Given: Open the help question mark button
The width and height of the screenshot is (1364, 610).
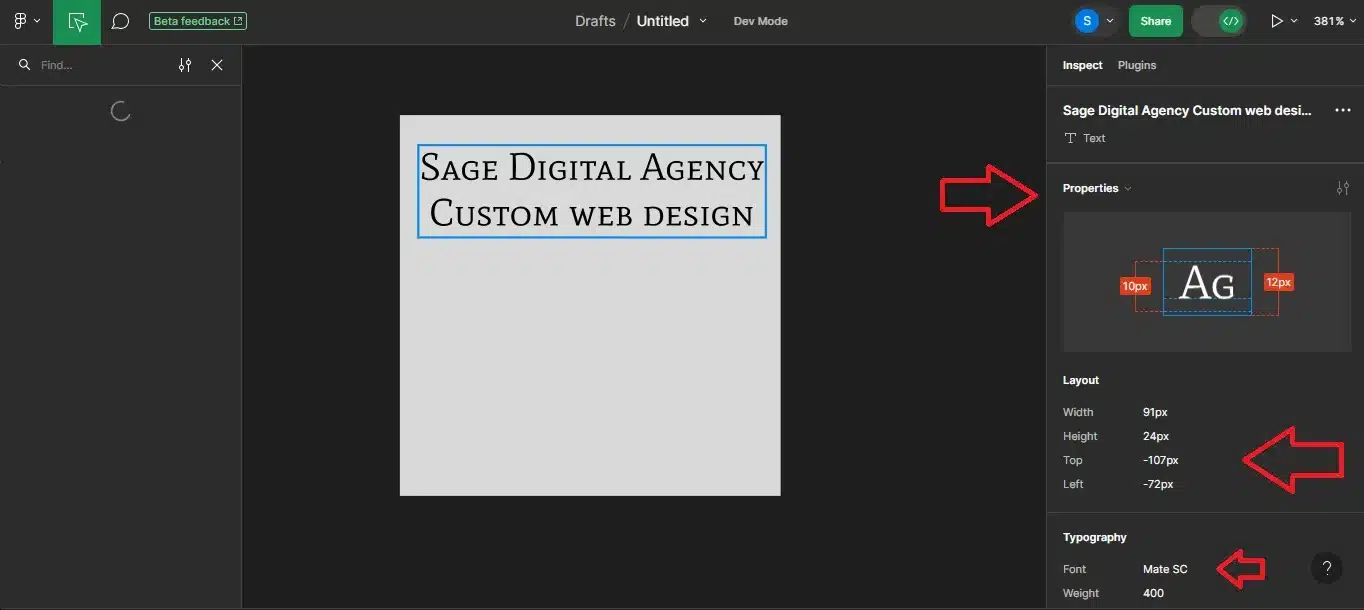Looking at the screenshot, I should click(x=1327, y=569).
